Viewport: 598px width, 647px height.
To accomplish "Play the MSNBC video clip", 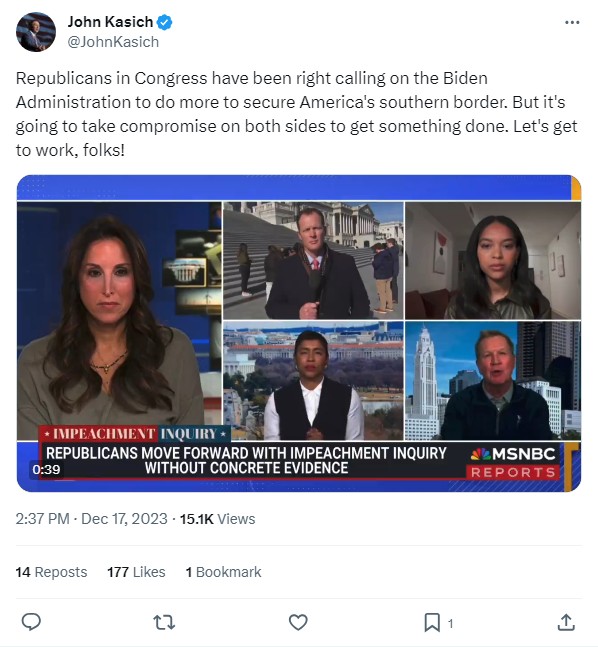I will (x=299, y=333).
